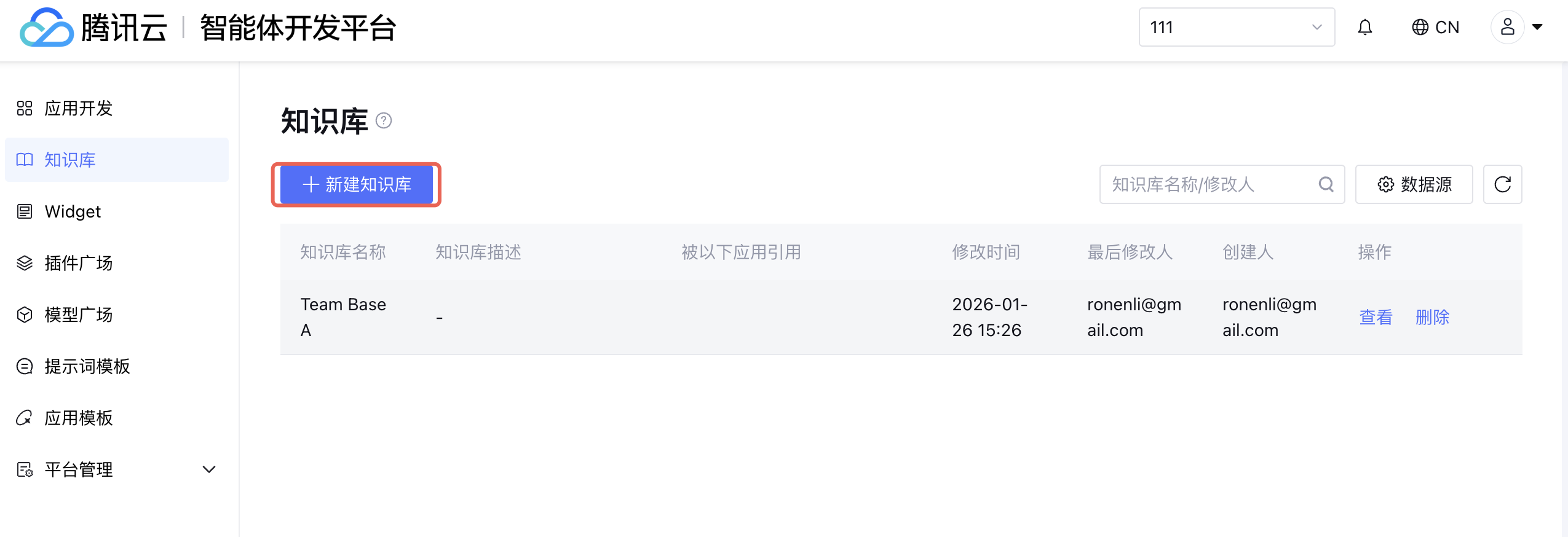This screenshot has width=1568, height=537.
Task: Click the Tencent Cloud logo icon
Action: [x=46, y=28]
